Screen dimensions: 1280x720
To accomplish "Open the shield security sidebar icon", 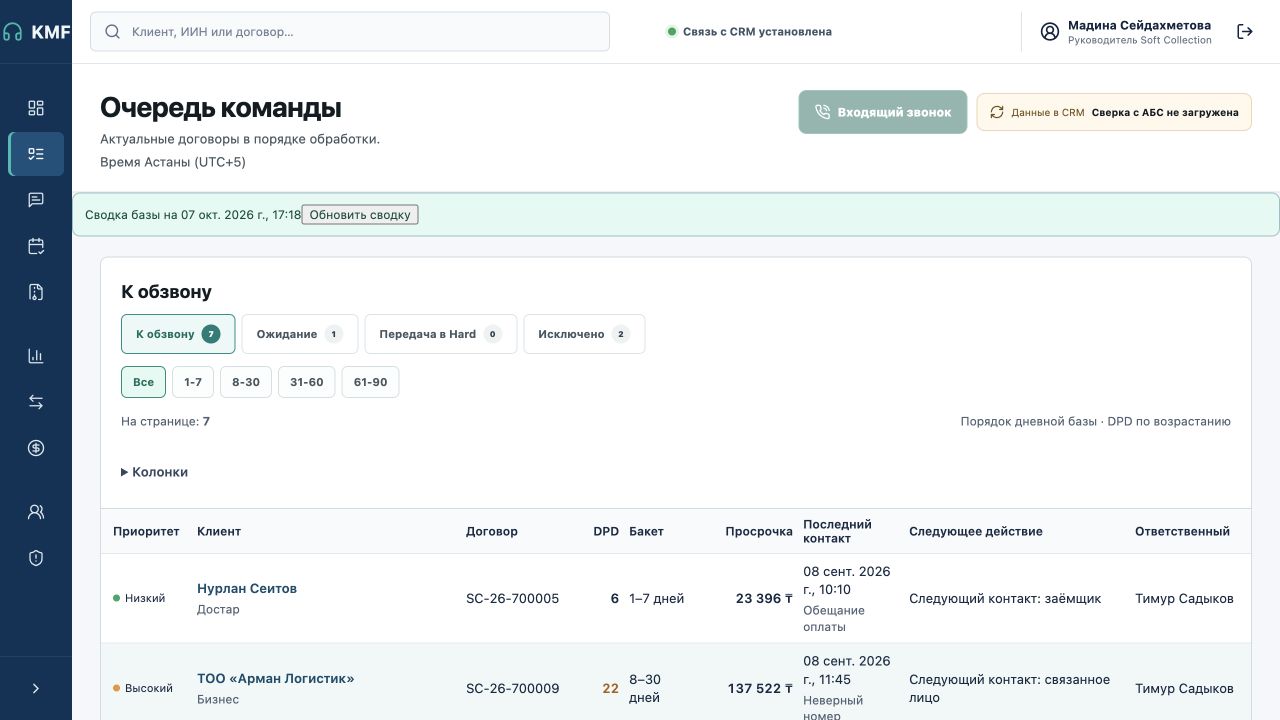I will 36,558.
